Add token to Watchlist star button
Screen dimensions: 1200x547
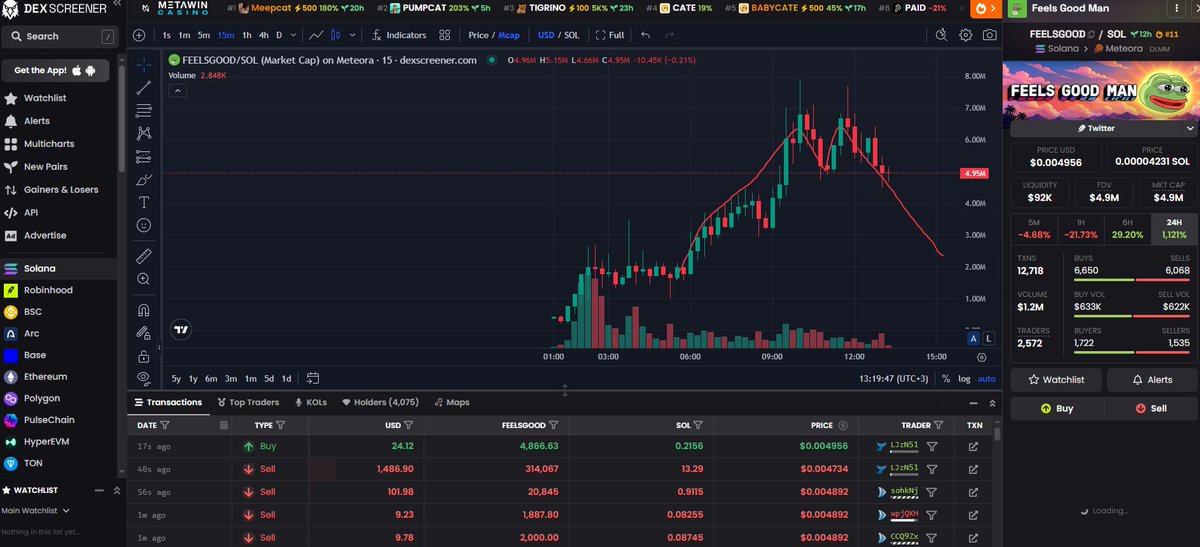point(1056,380)
